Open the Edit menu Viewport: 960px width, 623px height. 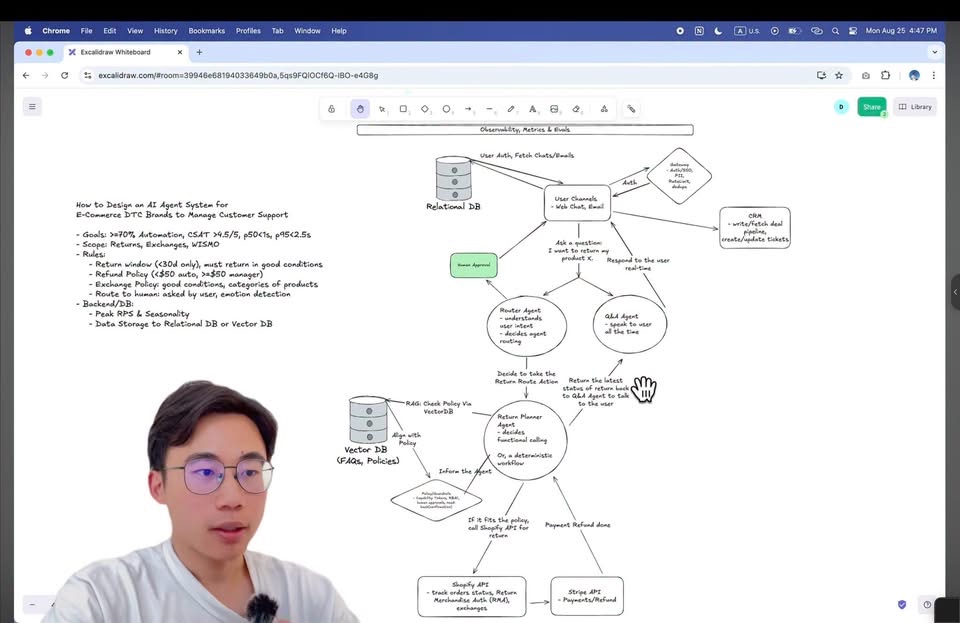click(x=110, y=31)
